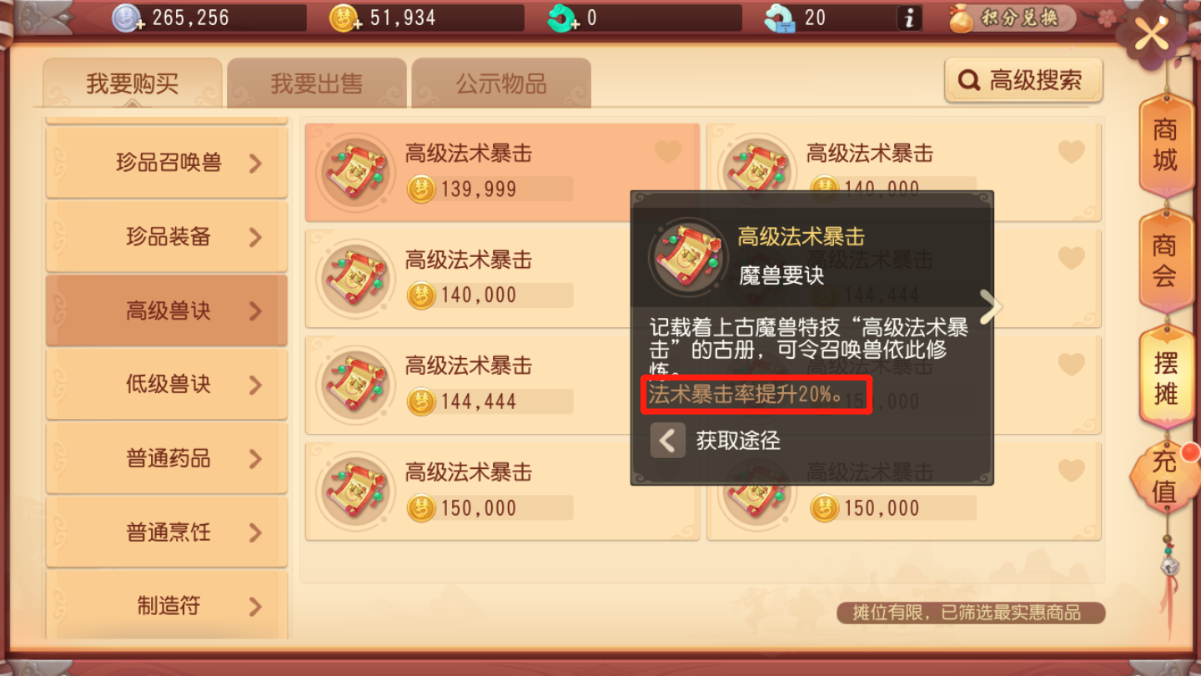1201x676 pixels.
Task: Select left listing priced 140,000
Action: click(x=502, y=278)
